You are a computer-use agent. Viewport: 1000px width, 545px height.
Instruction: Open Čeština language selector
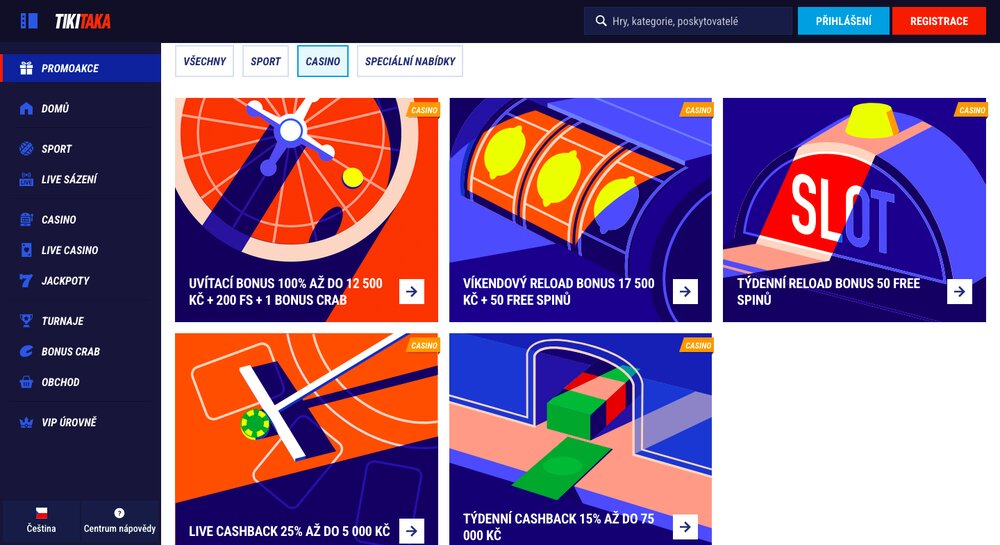41,520
